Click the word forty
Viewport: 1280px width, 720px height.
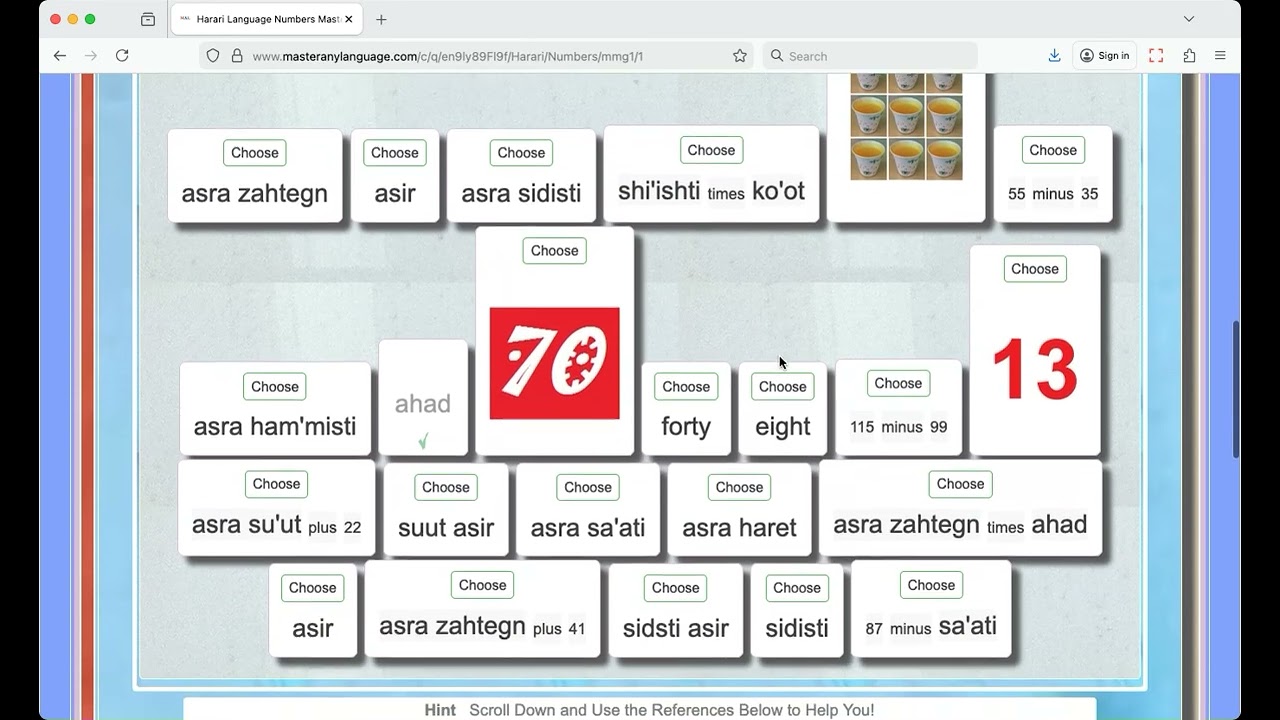pyautogui.click(x=686, y=427)
